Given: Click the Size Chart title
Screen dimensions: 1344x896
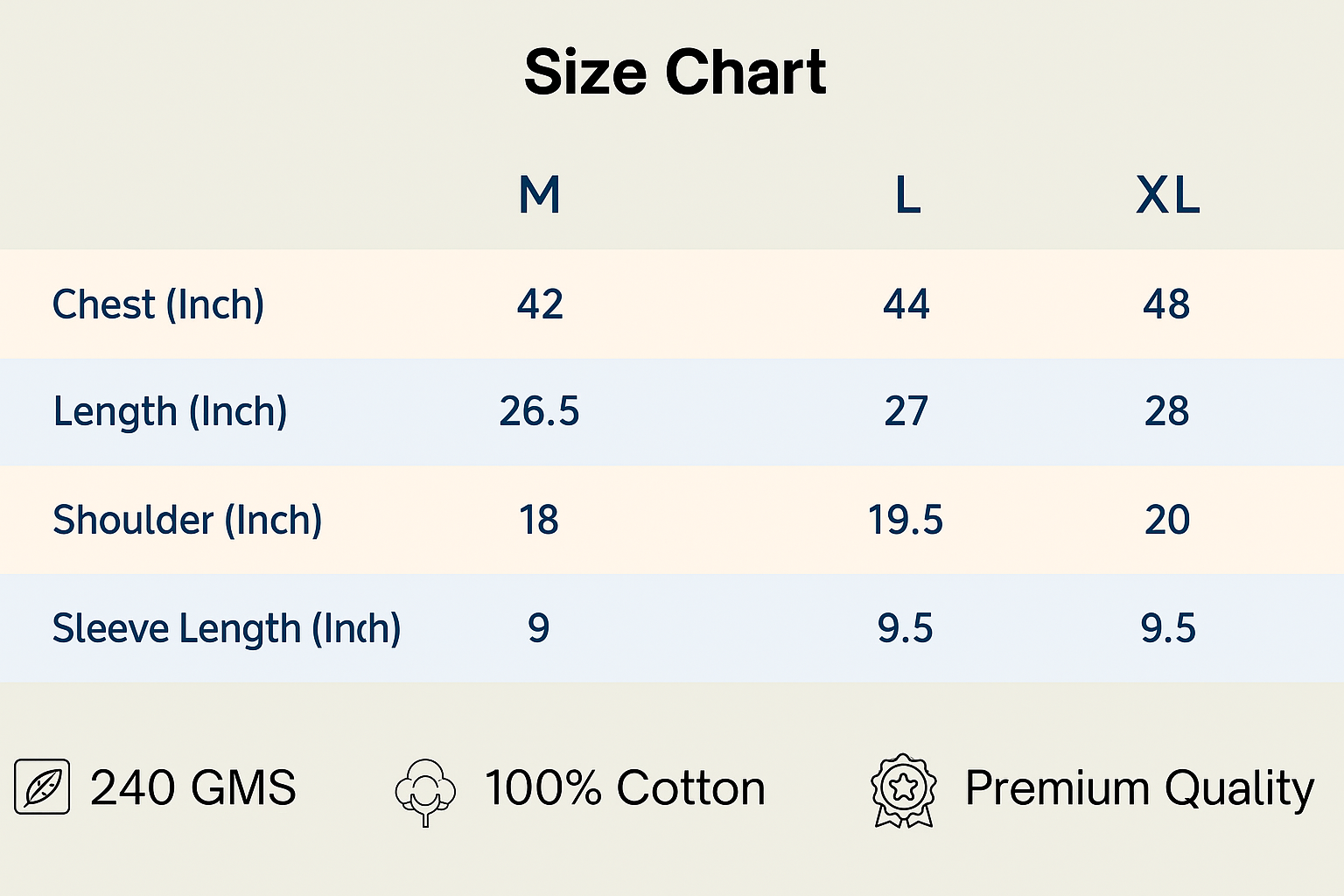Looking at the screenshot, I should 675,72.
